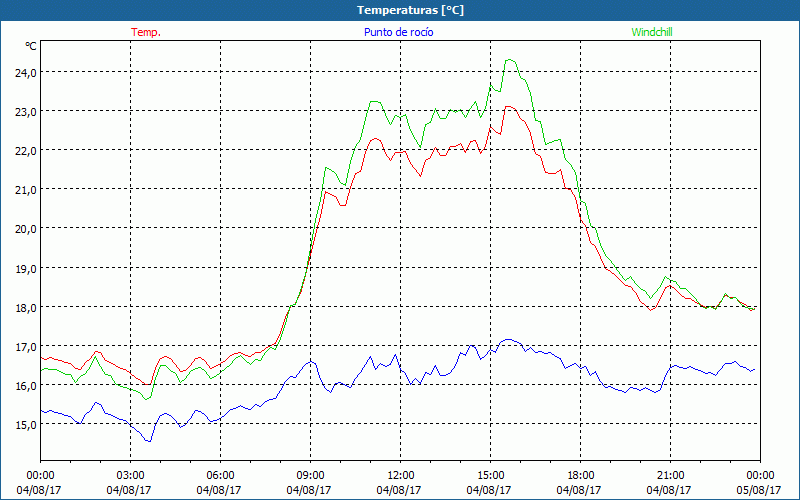The width and height of the screenshot is (800, 500).
Task: Click the '23,0' y-axis value
Action: (26, 112)
